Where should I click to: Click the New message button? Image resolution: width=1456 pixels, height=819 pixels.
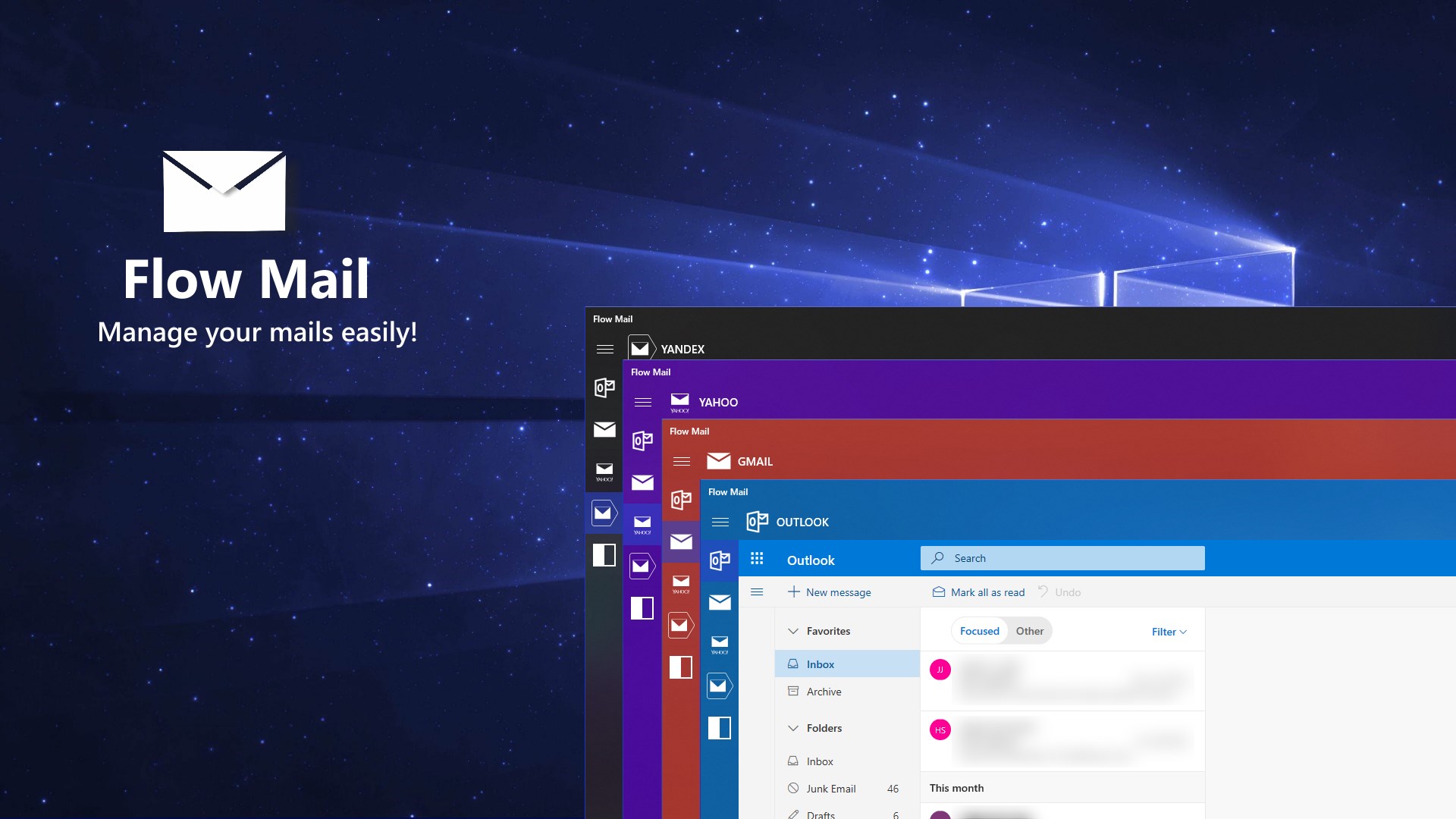pos(830,591)
